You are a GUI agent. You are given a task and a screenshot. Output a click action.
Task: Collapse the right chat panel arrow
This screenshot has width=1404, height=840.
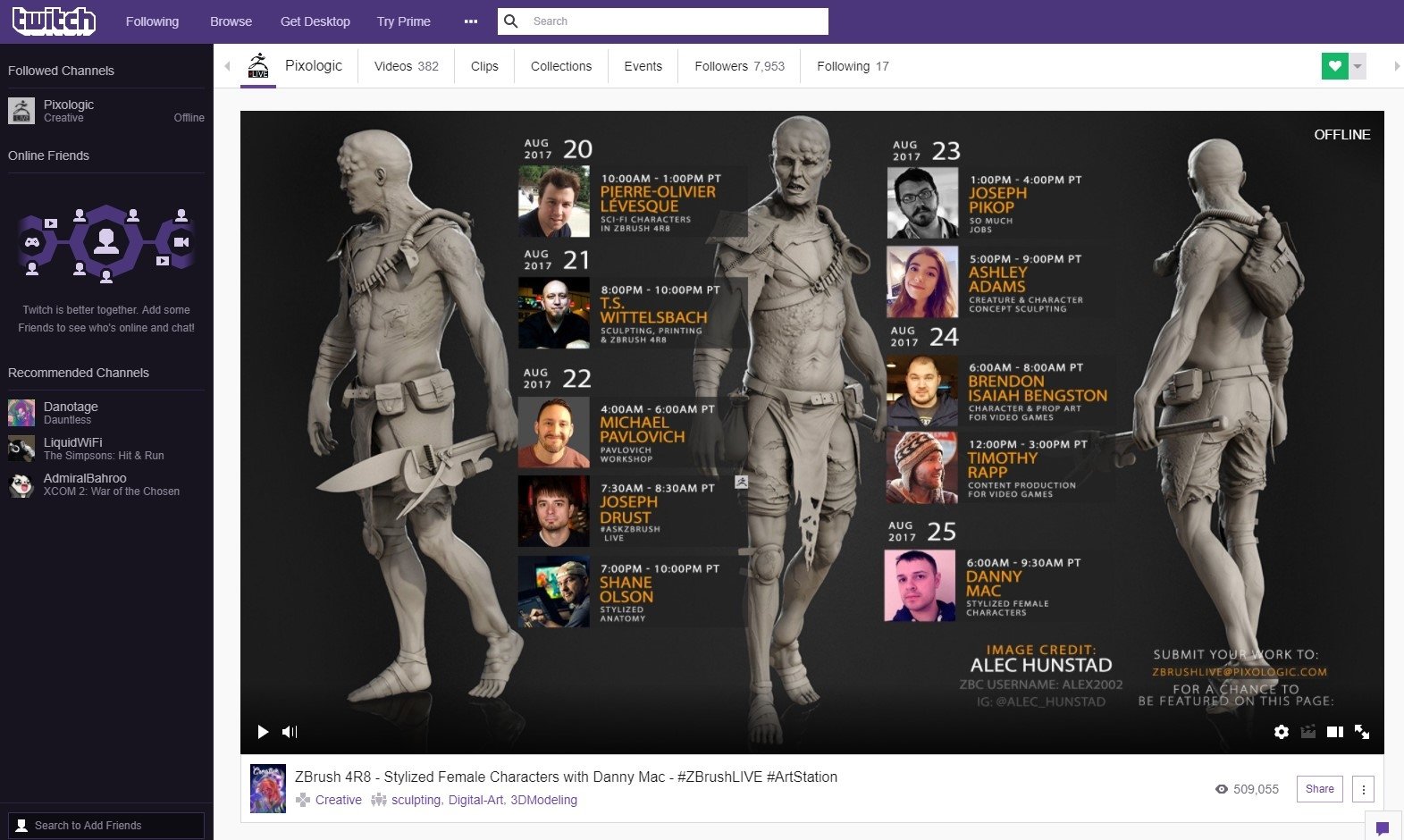click(1397, 66)
